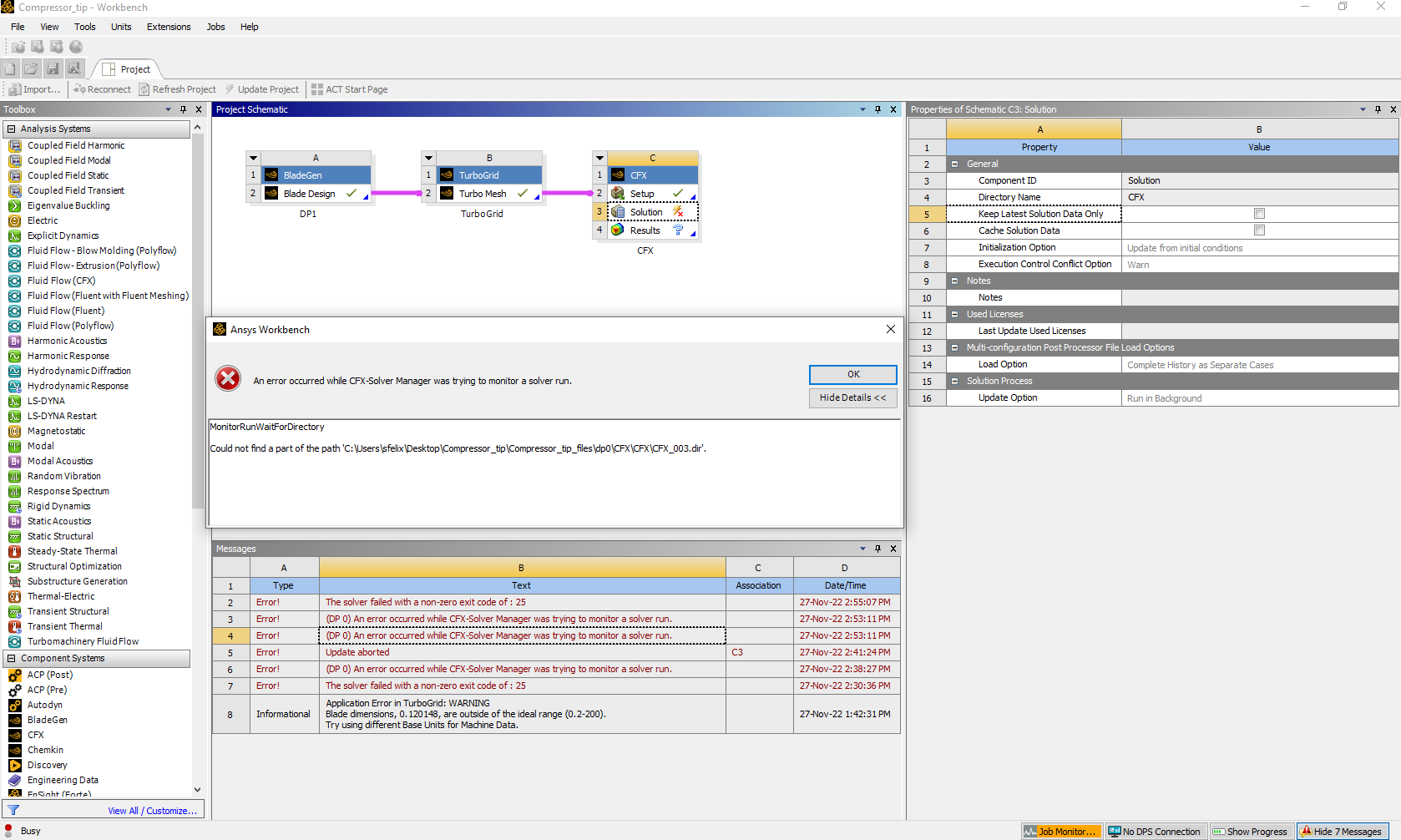Click OK in the error dialog
The width and height of the screenshot is (1401, 840).
[x=852, y=374]
